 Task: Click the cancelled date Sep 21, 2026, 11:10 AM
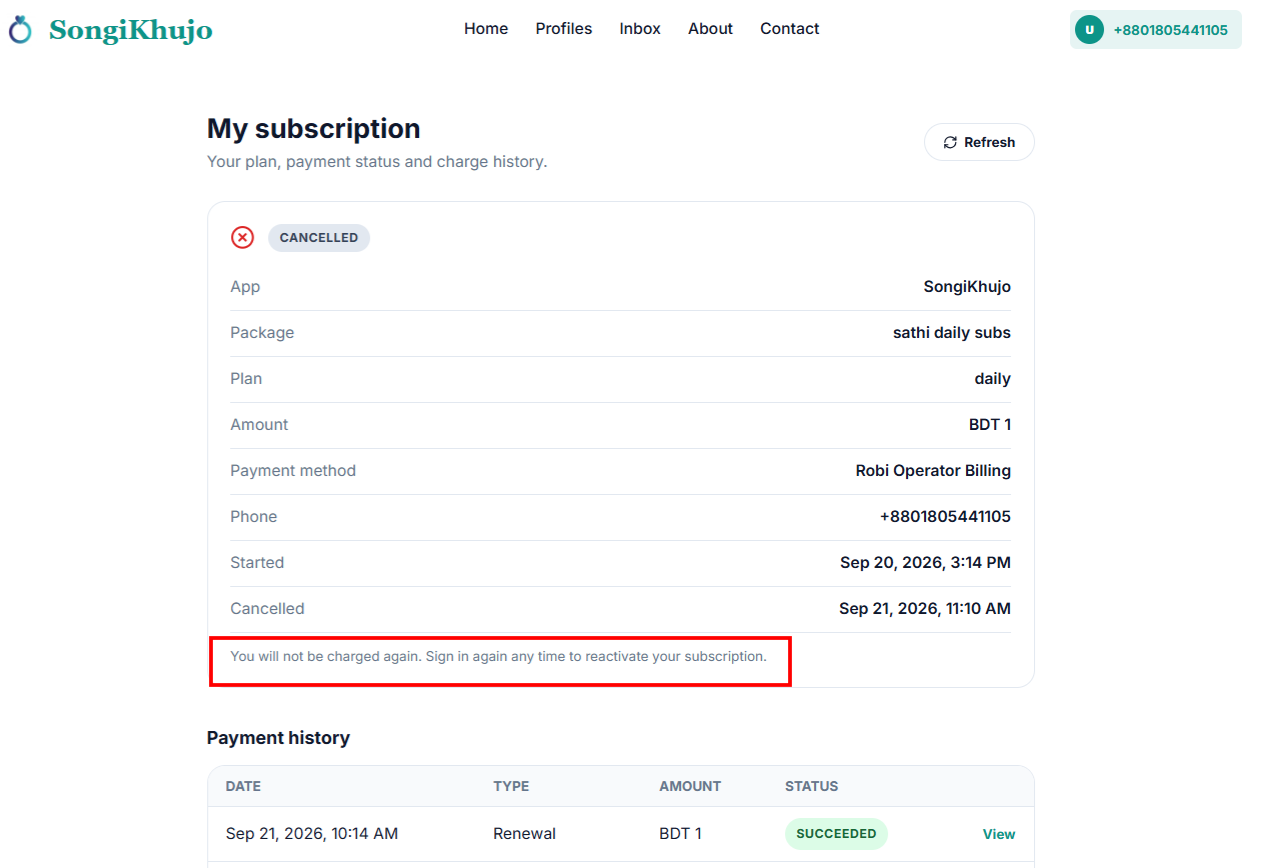coord(925,609)
